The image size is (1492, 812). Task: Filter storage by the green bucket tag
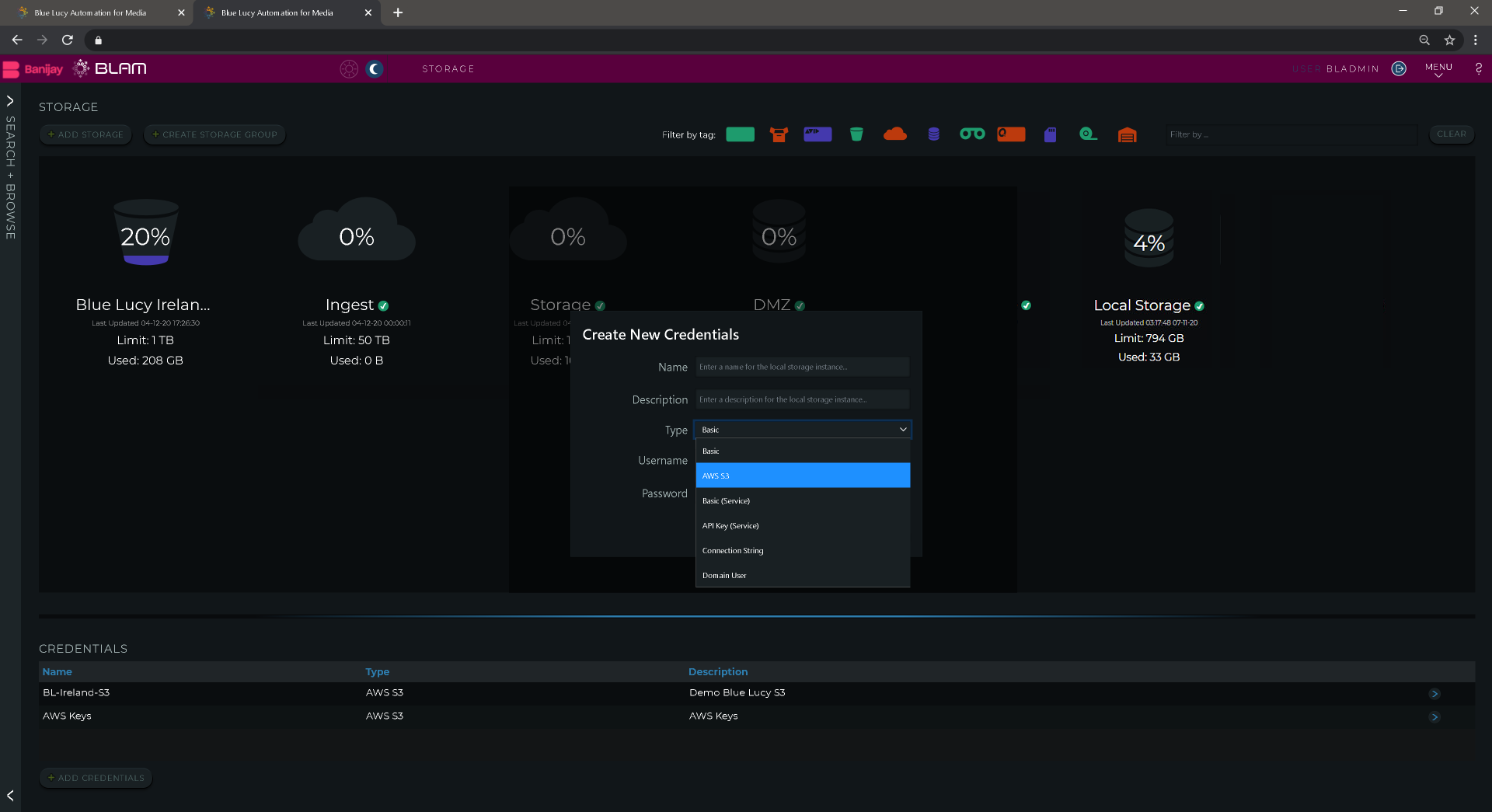856,134
